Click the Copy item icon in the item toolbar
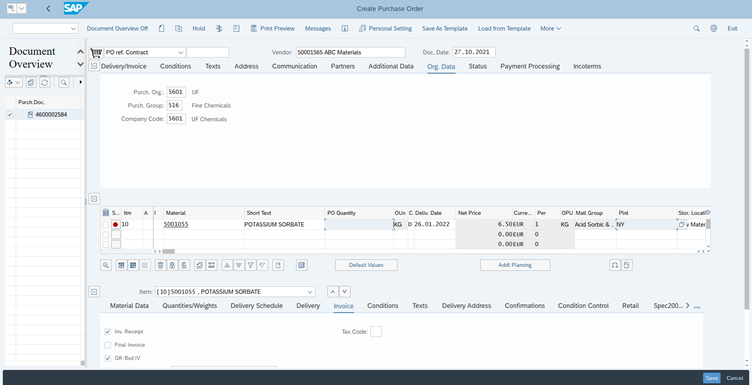The image size is (752, 385). point(200,265)
